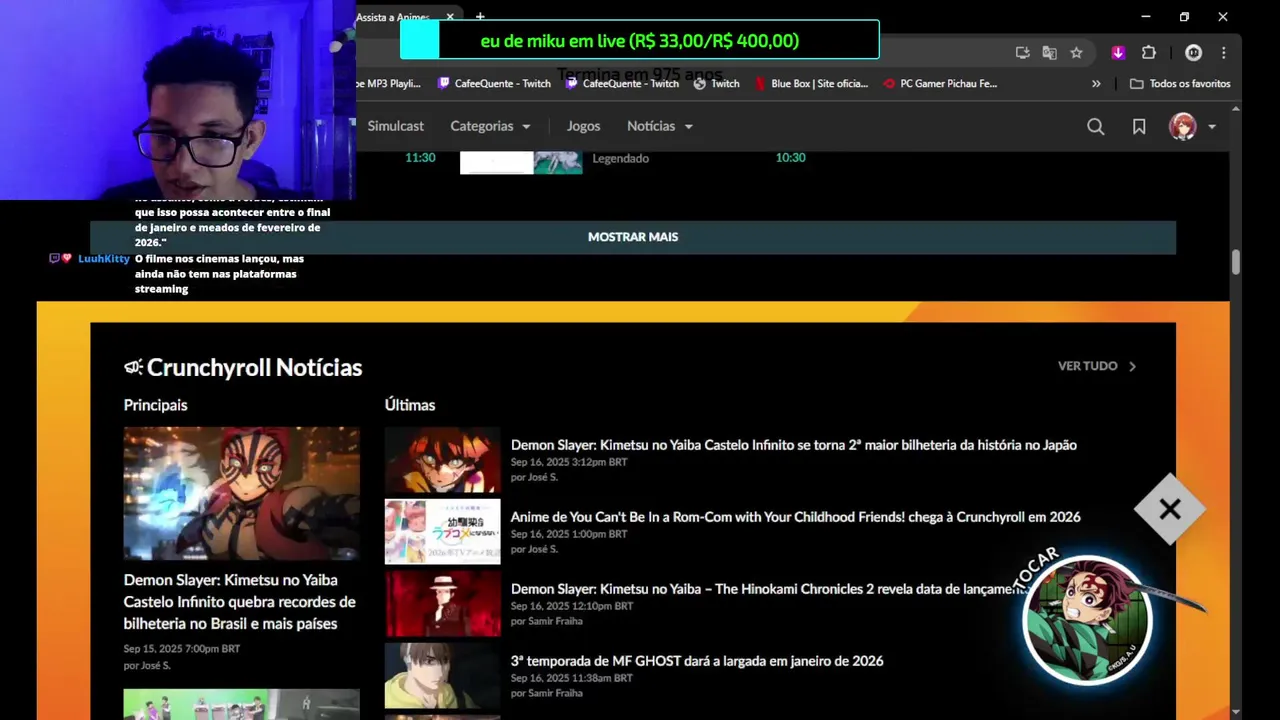Open the Hinokami Chronicles 2 article thumbnail
The image size is (1280, 720).
pos(442,604)
